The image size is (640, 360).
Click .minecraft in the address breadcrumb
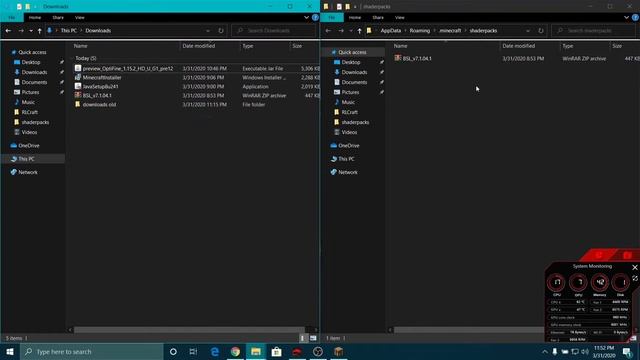(450, 31)
